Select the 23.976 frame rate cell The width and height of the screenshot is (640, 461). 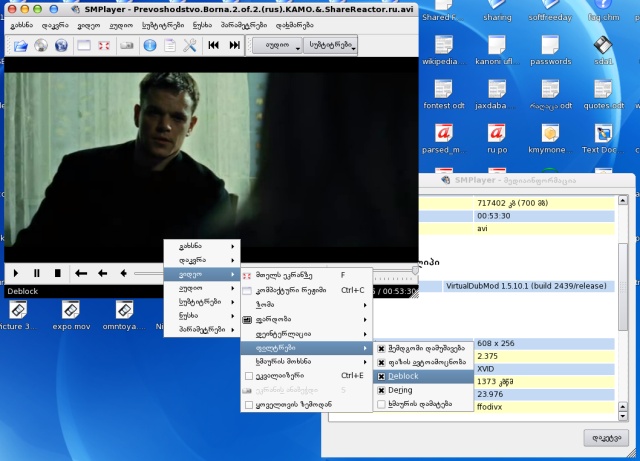click(544, 394)
